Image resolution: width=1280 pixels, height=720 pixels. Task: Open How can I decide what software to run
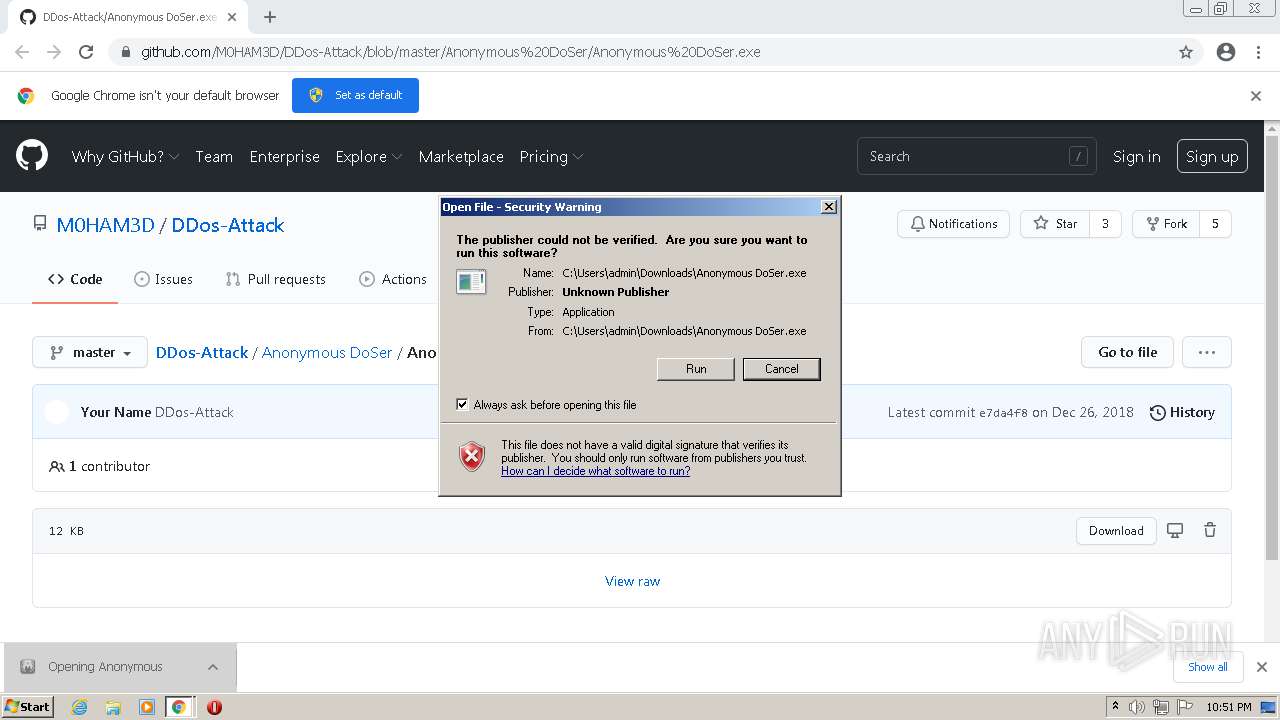click(x=595, y=471)
